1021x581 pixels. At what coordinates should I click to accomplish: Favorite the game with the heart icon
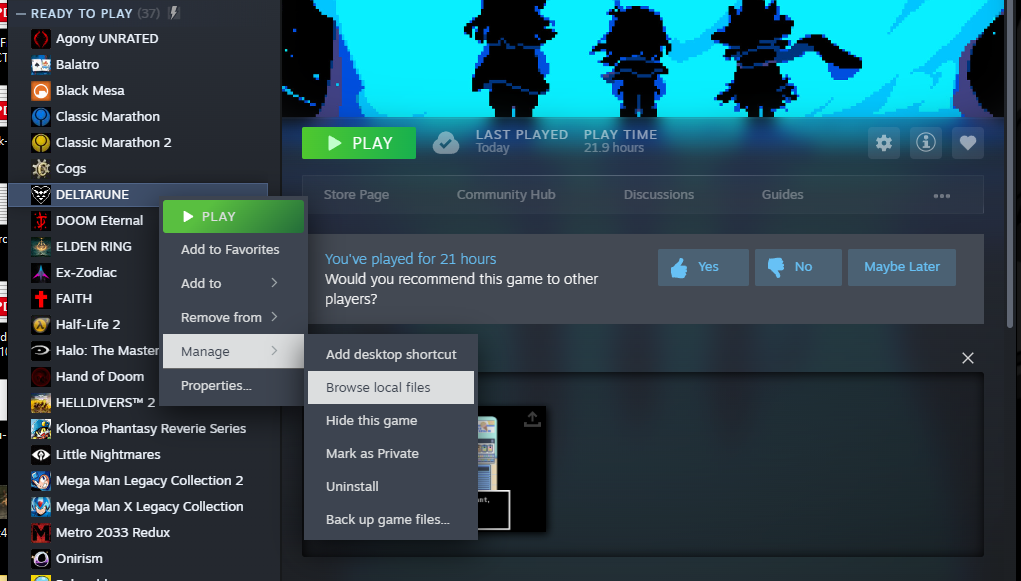[968, 143]
